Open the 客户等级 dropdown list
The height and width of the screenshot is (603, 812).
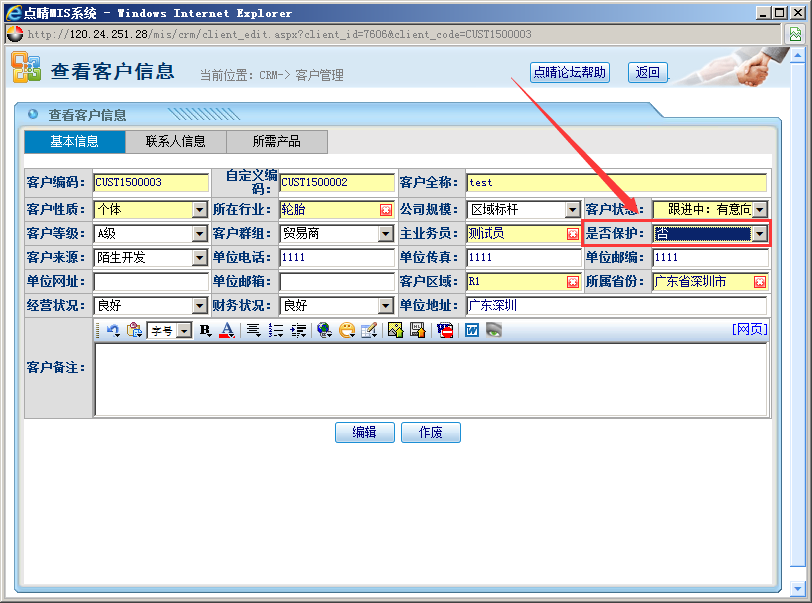[199, 234]
